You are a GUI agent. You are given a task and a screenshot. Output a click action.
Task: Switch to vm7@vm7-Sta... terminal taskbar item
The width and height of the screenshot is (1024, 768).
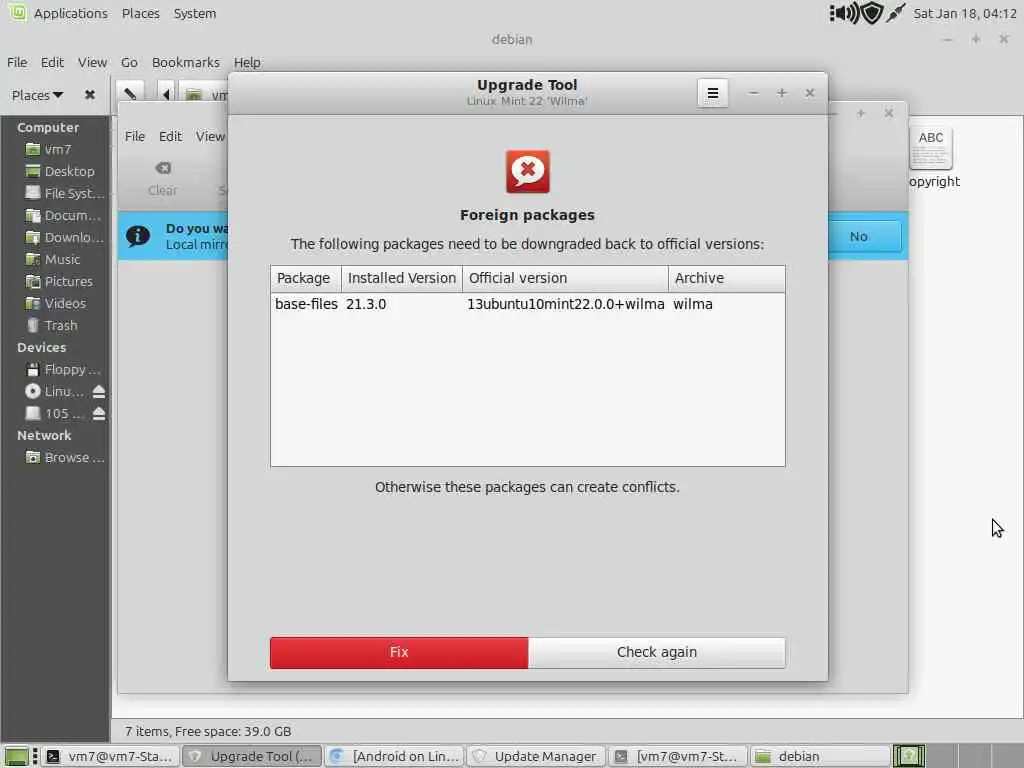point(110,756)
